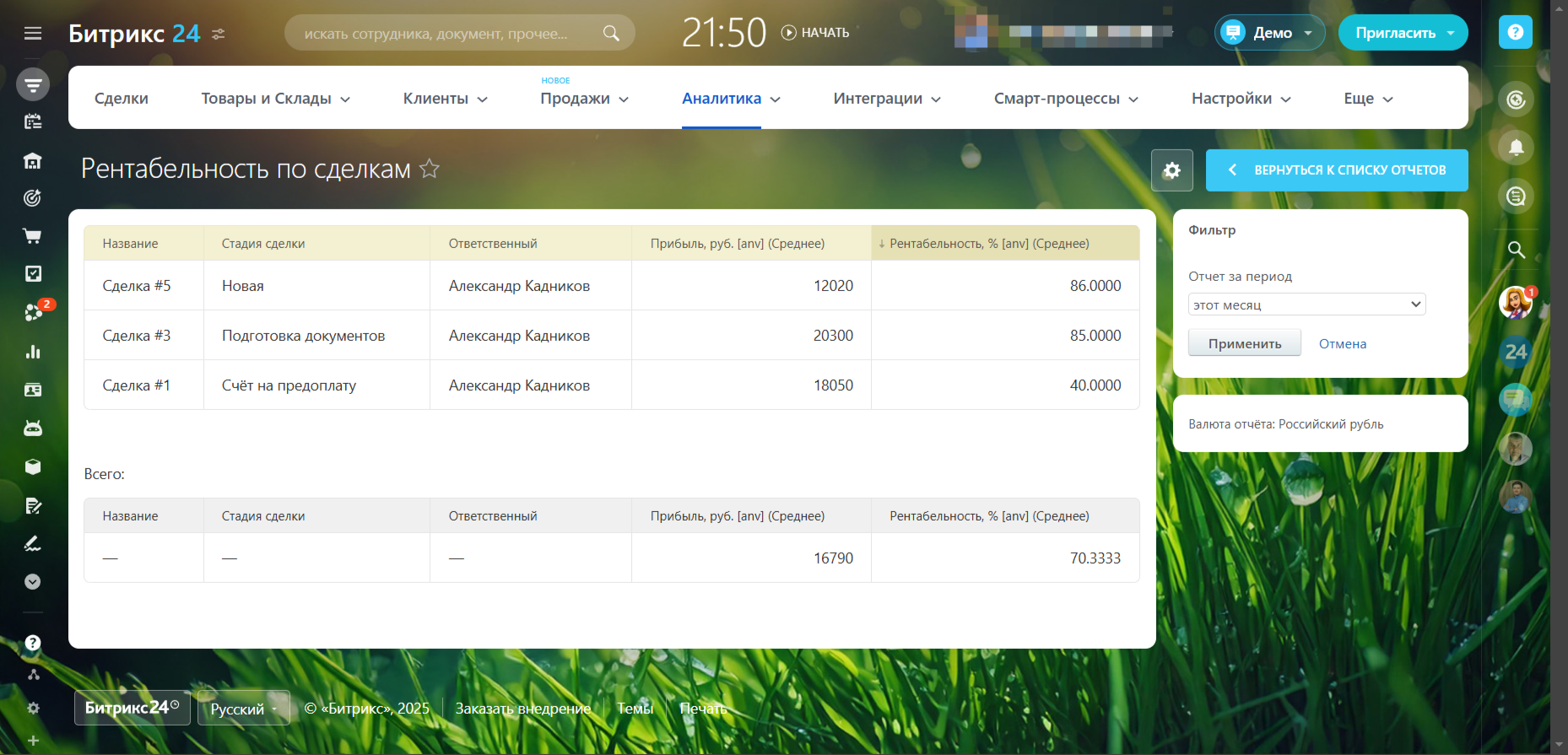Open the hamburger menu at top left
The width and height of the screenshot is (1568, 755).
coord(33,34)
